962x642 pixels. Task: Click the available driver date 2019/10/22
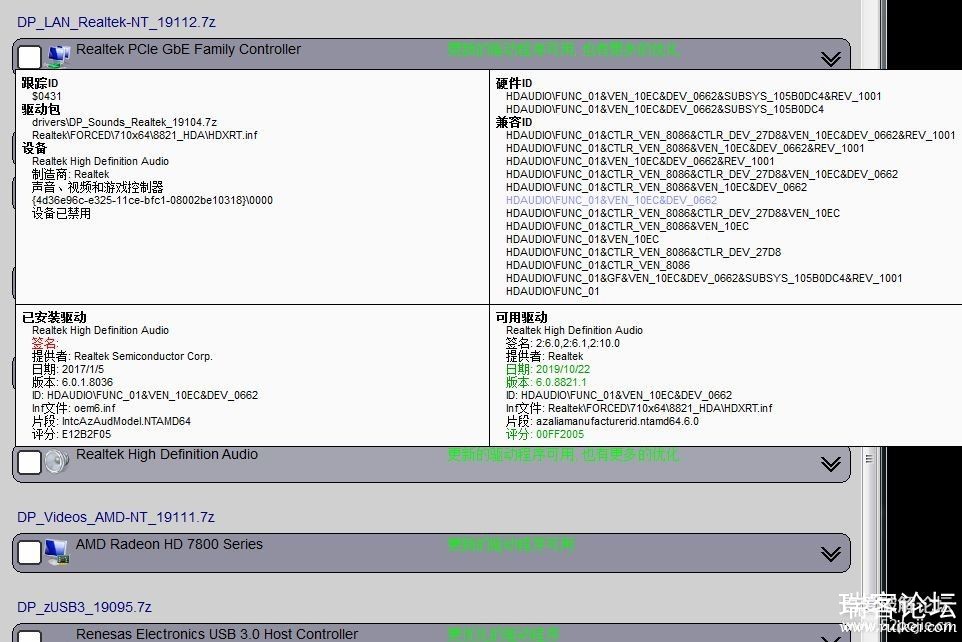tap(563, 369)
